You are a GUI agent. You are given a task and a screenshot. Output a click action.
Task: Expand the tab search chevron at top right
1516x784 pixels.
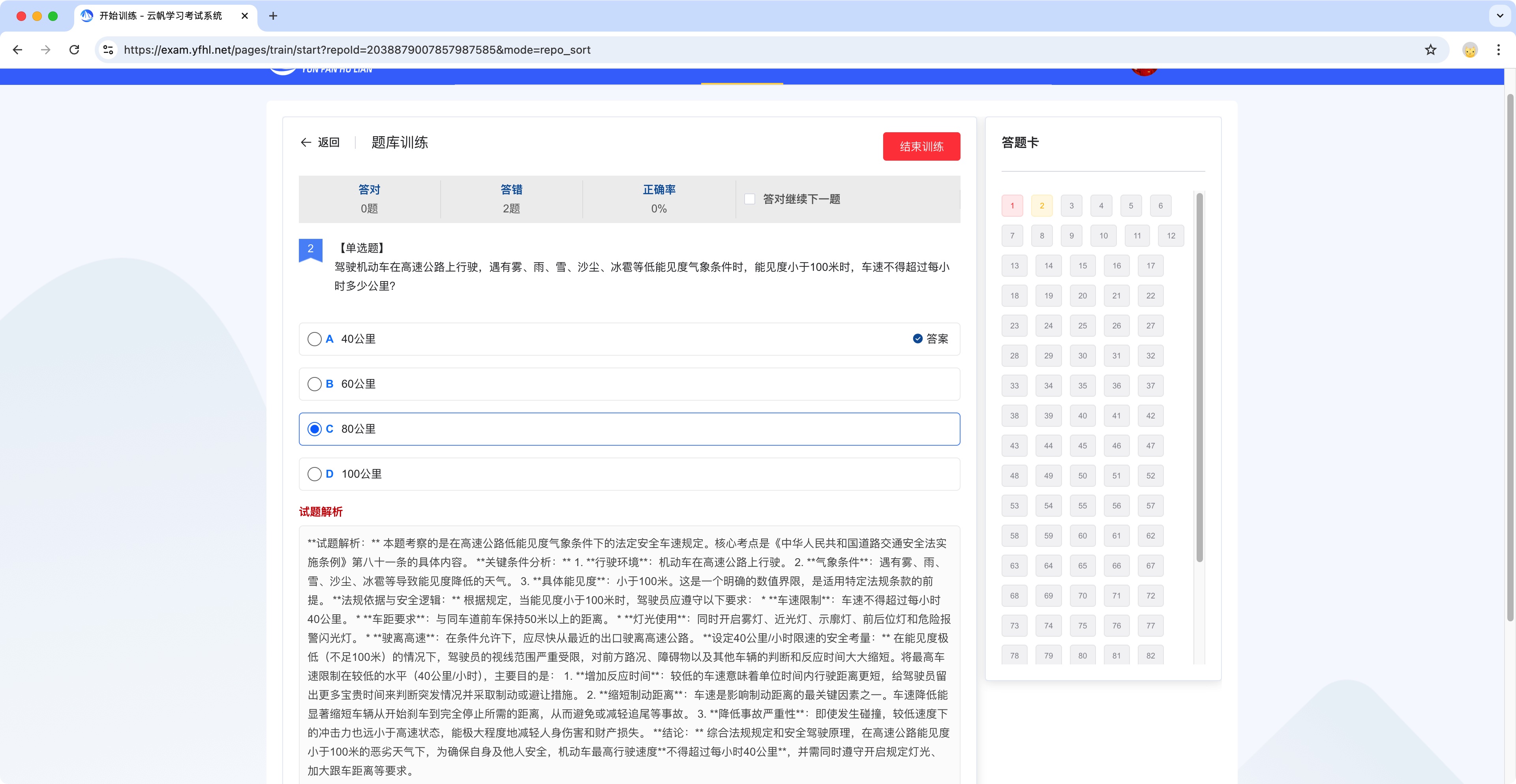pyautogui.click(x=1499, y=16)
